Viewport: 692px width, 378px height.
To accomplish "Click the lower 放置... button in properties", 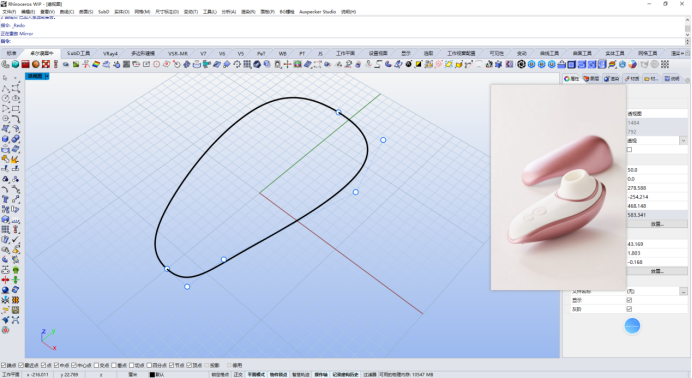I will [x=657, y=271].
